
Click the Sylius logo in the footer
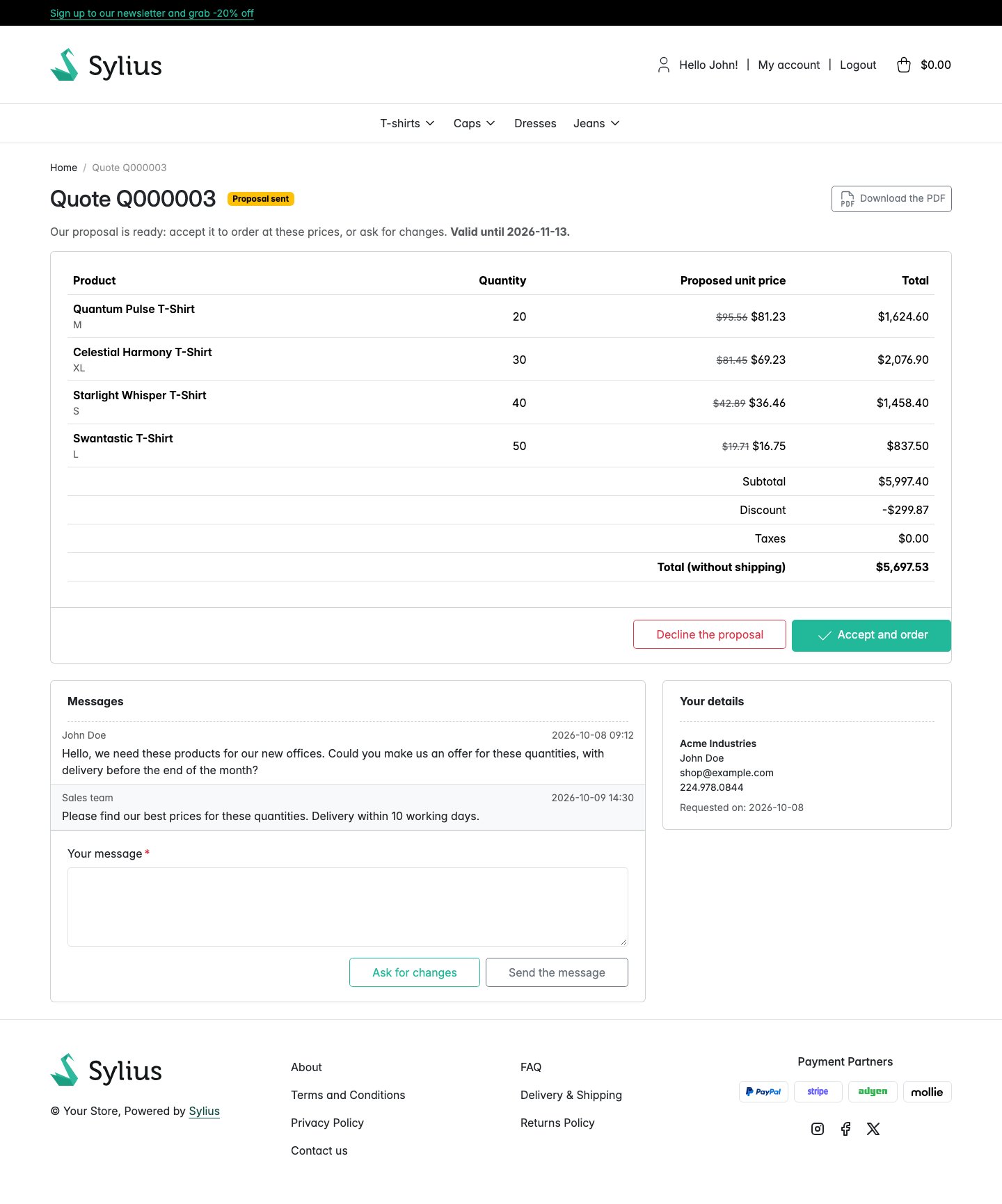[x=106, y=1070]
